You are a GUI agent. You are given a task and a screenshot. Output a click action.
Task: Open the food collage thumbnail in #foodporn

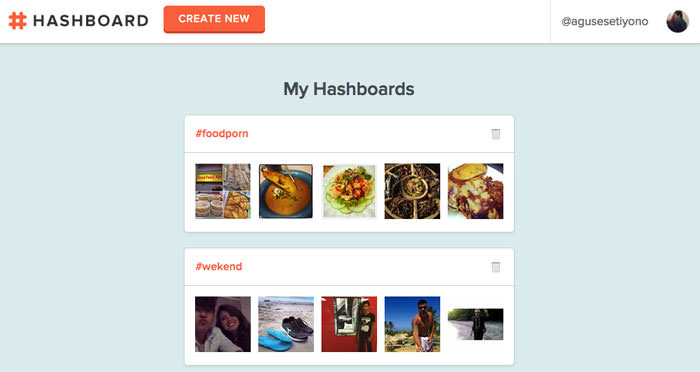coord(223,191)
